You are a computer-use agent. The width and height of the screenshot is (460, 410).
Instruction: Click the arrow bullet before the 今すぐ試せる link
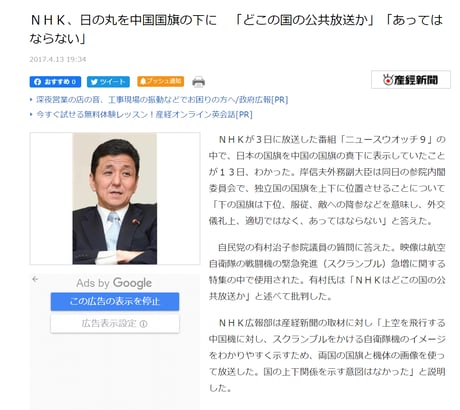tap(31, 114)
